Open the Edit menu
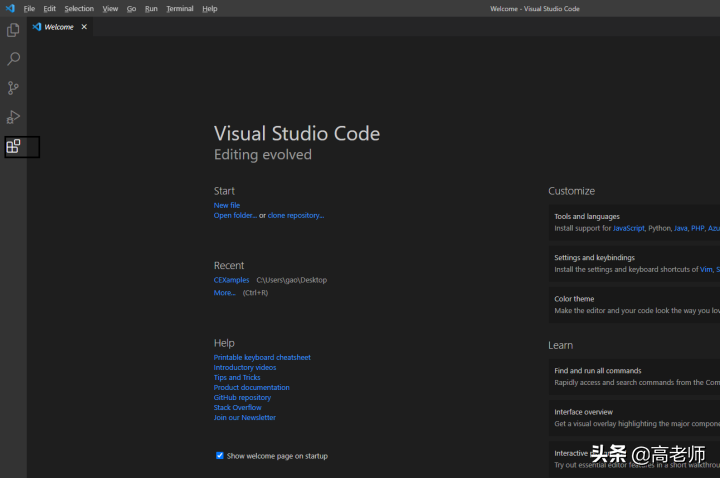 50,8
